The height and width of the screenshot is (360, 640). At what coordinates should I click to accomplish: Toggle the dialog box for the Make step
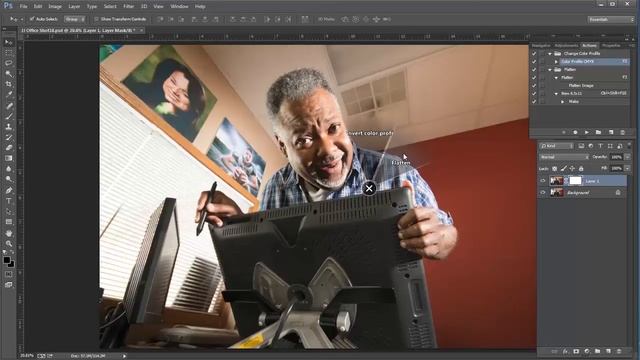[542, 101]
